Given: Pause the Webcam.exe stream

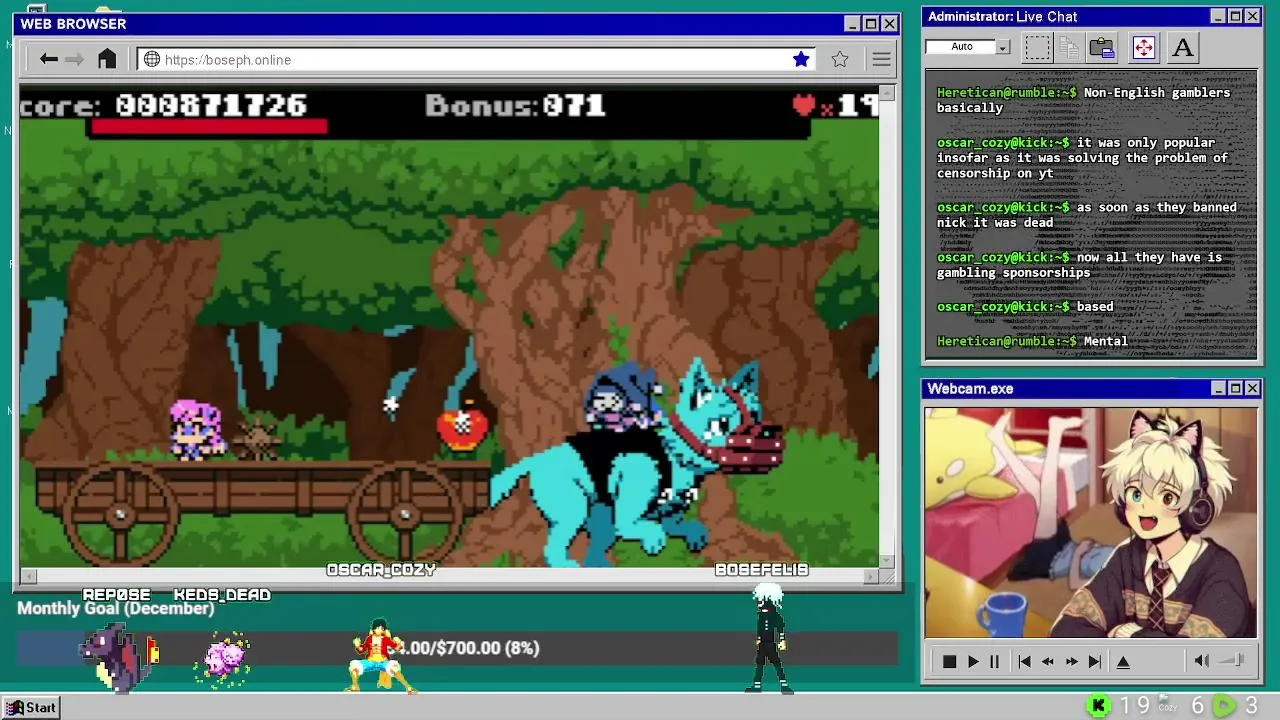Looking at the screenshot, I should [x=994, y=661].
